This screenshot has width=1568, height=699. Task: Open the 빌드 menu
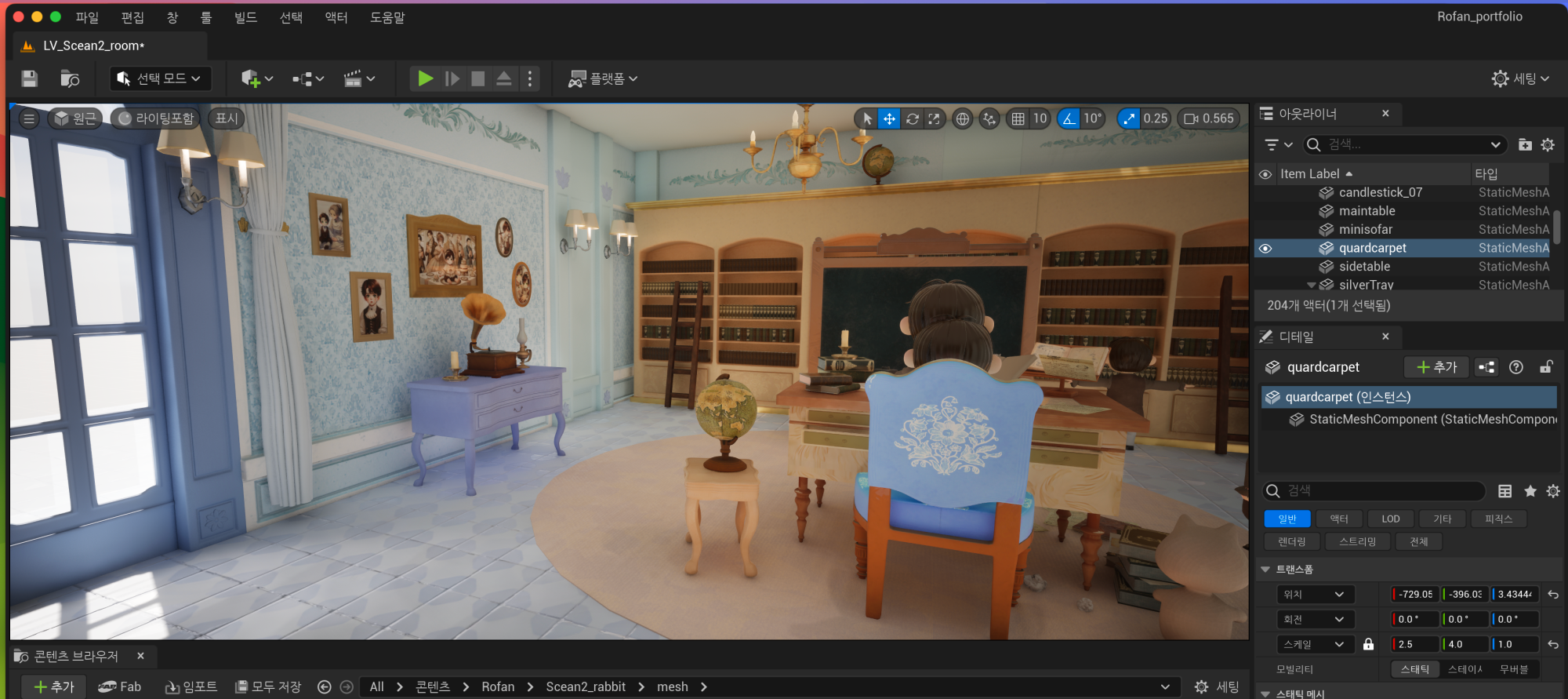click(245, 17)
